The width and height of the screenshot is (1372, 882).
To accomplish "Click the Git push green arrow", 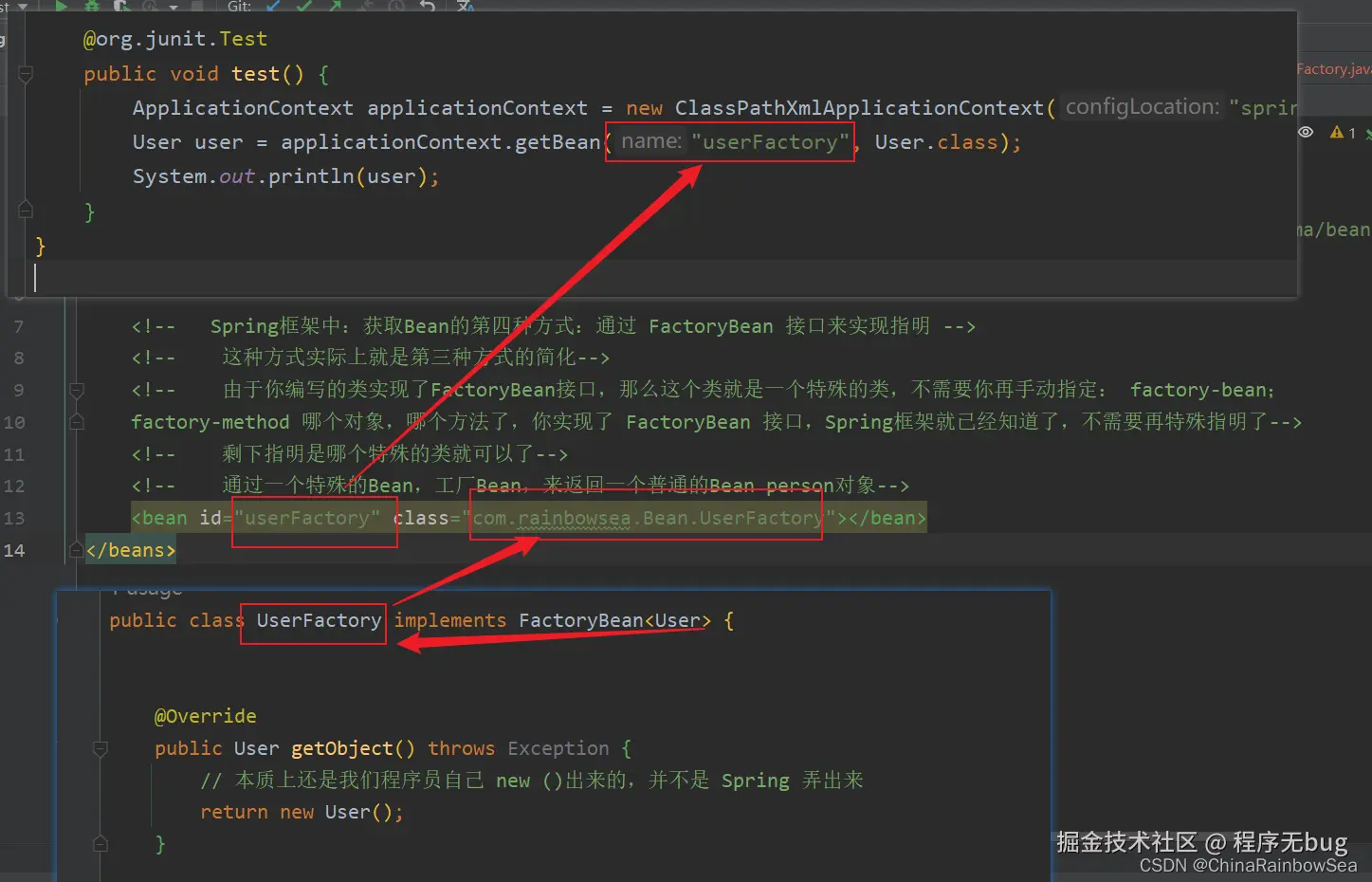I will tap(336, 6).
